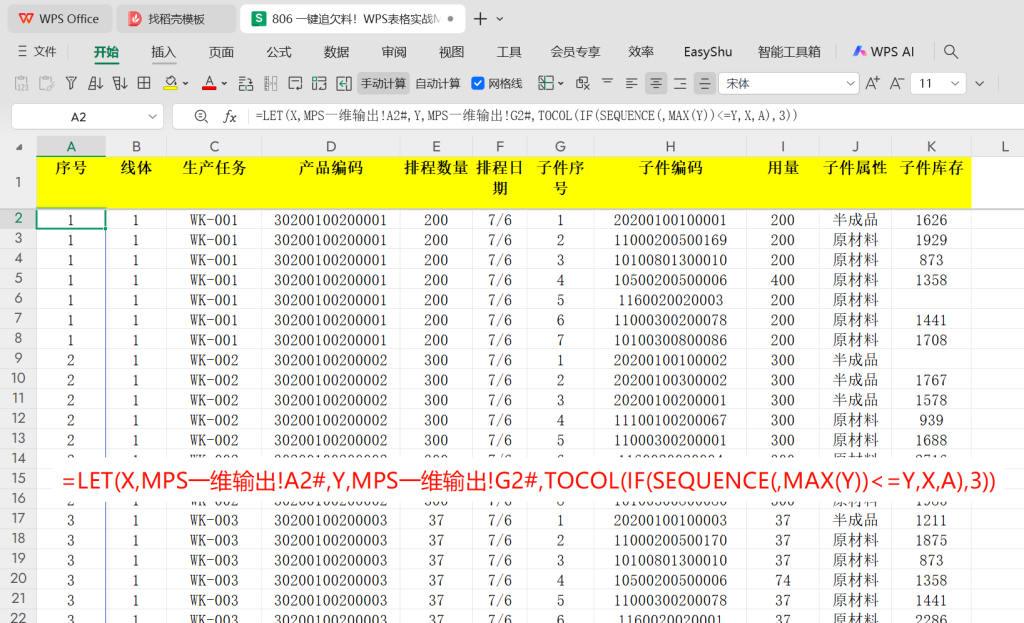The height and width of the screenshot is (623, 1024).
Task: Click the filter funnel icon
Action: pos(71,84)
